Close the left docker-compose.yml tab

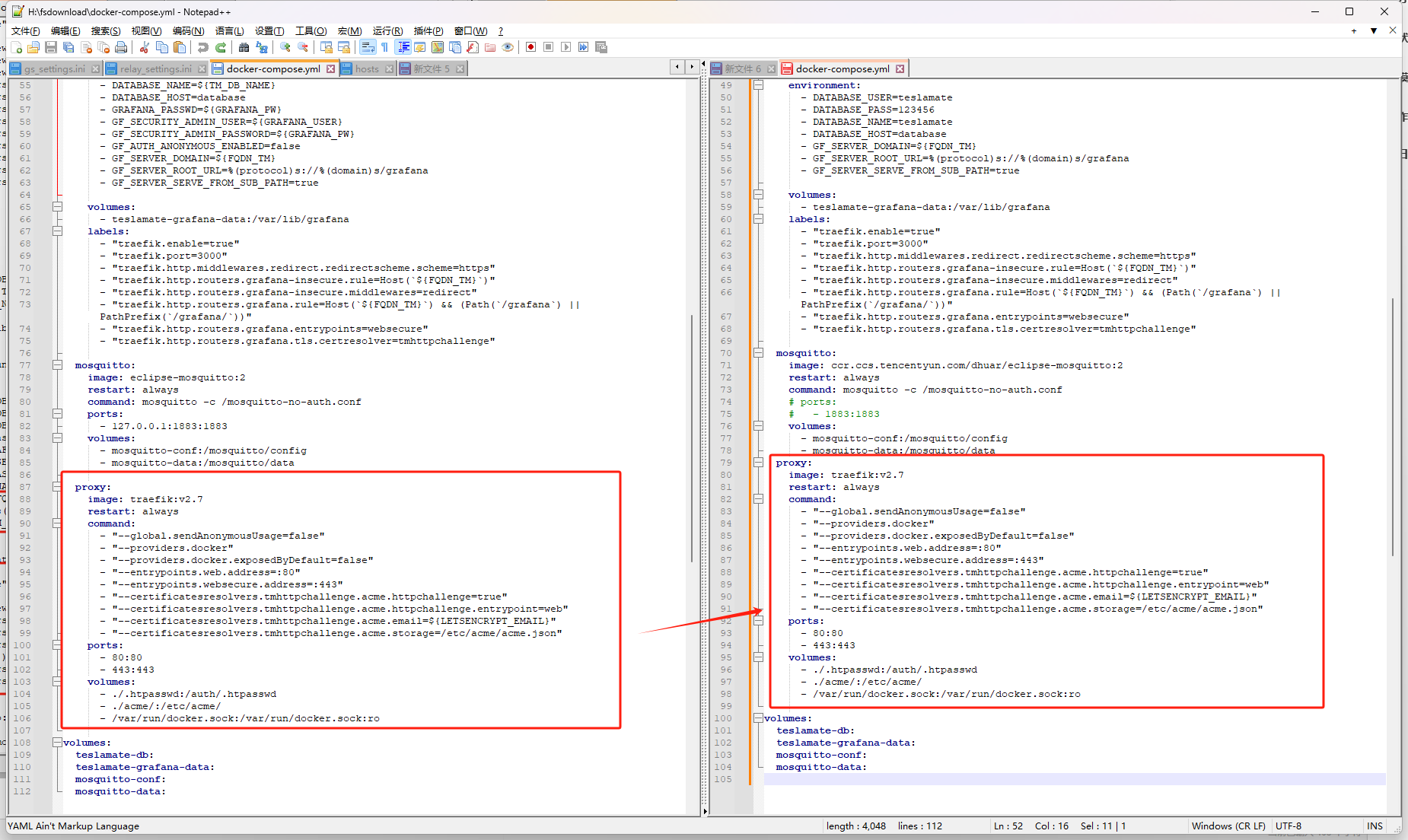coord(331,68)
